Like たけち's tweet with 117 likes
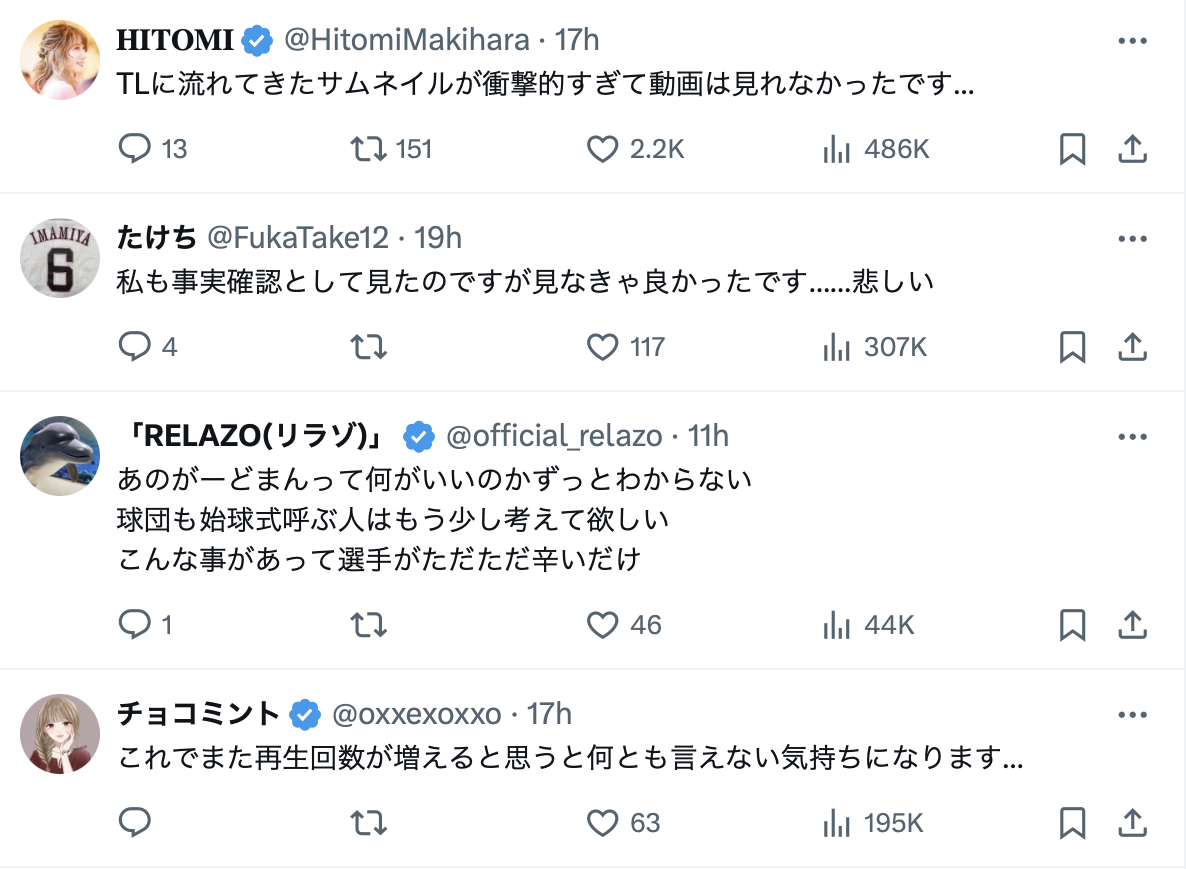The height and width of the screenshot is (869, 1186). (x=603, y=347)
